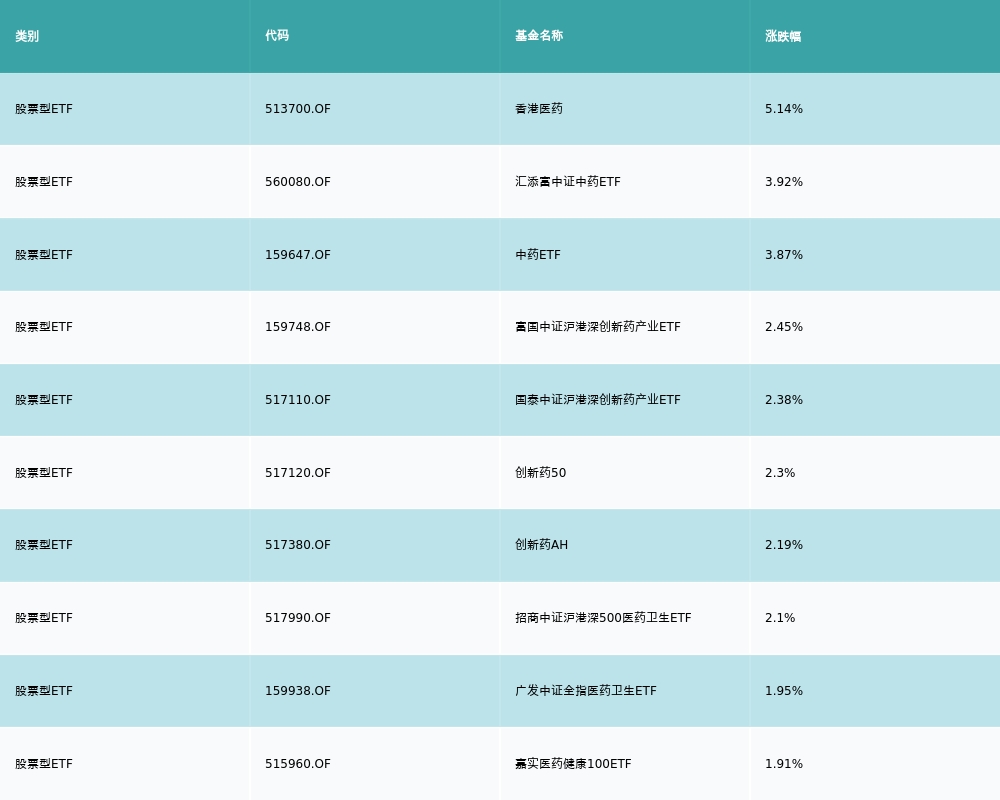Click the 3.87% change value

point(784,255)
